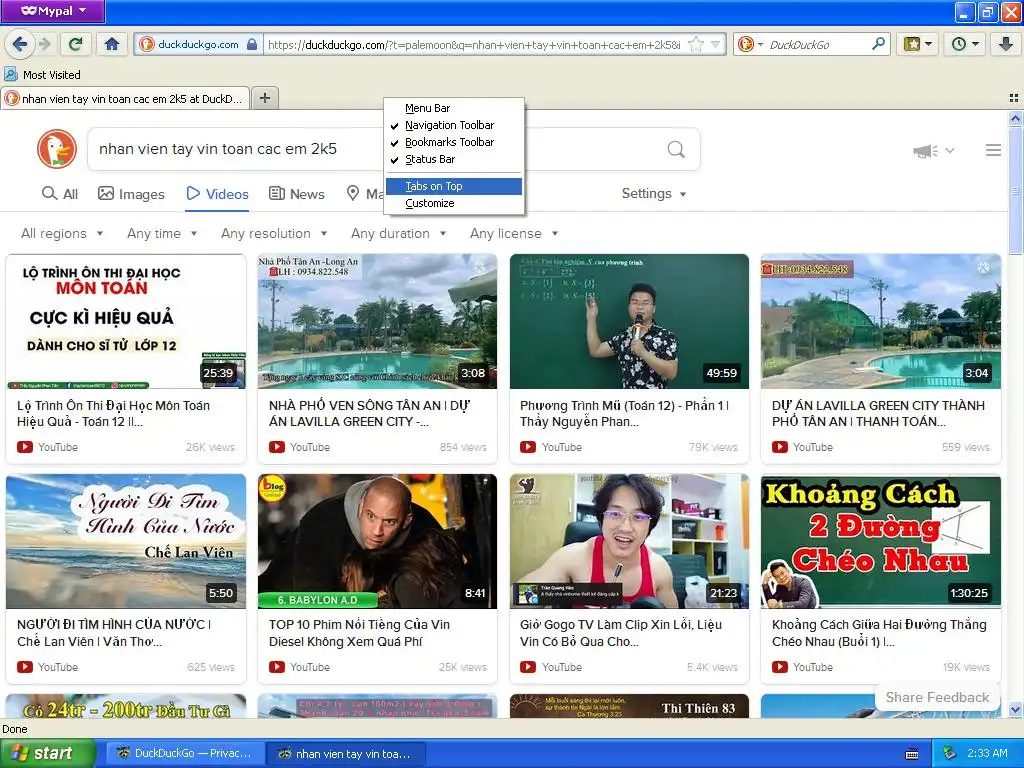Click the DuckDuckGo duck logo
Screen dimensions: 1024x768
tap(57, 149)
